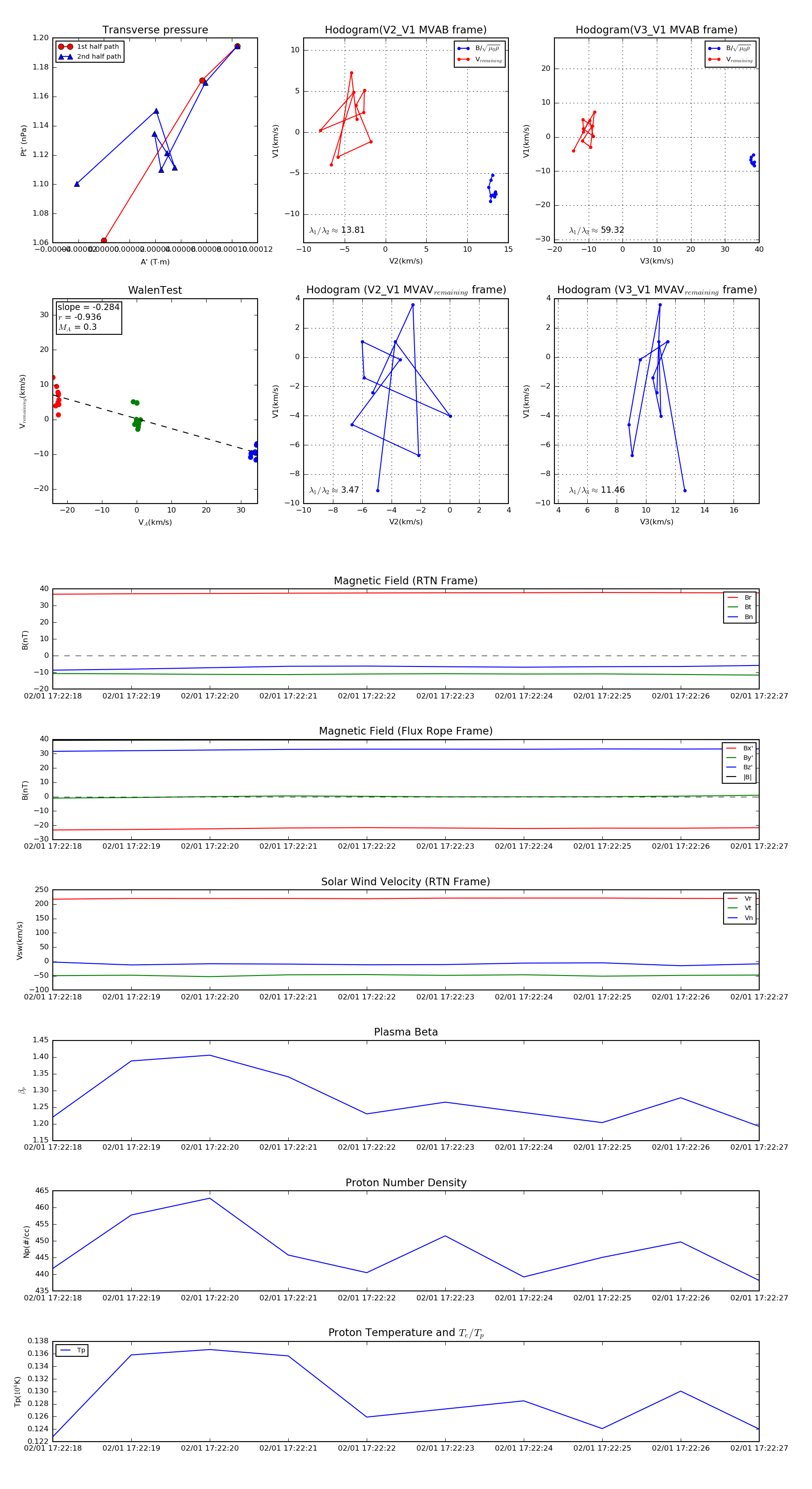Image resolution: width=812 pixels, height=1489 pixels.
Task: Select the "By'" legend entry
Action: [x=739, y=758]
